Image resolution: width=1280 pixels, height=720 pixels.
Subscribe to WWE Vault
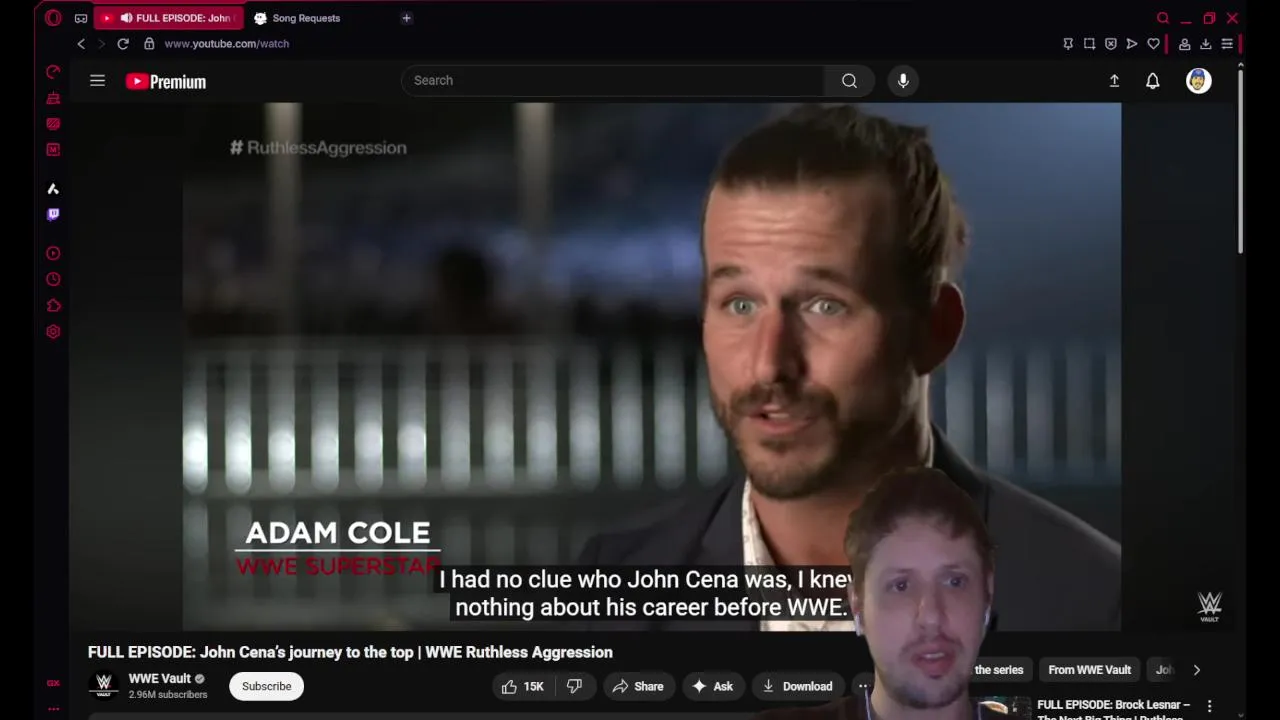pos(266,686)
